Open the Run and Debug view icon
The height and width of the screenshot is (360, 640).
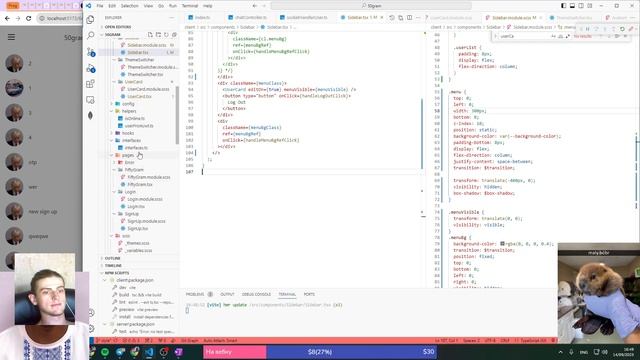[91, 68]
